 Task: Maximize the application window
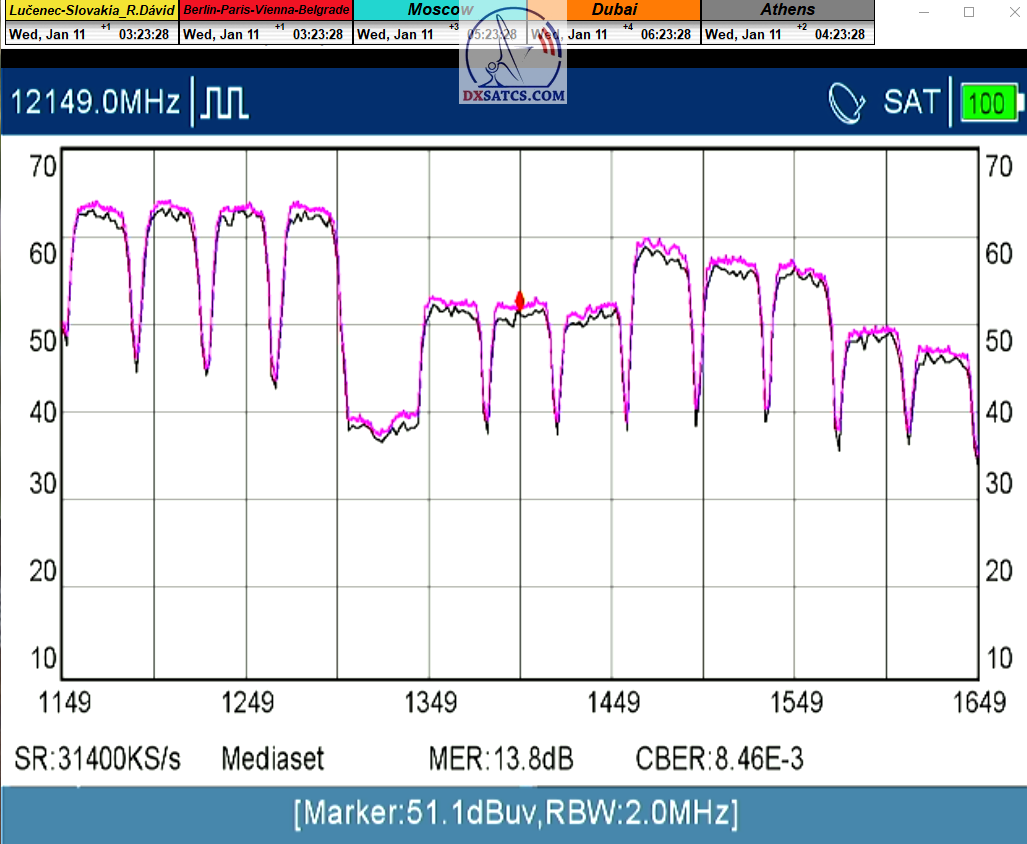pyautogui.click(x=968, y=12)
